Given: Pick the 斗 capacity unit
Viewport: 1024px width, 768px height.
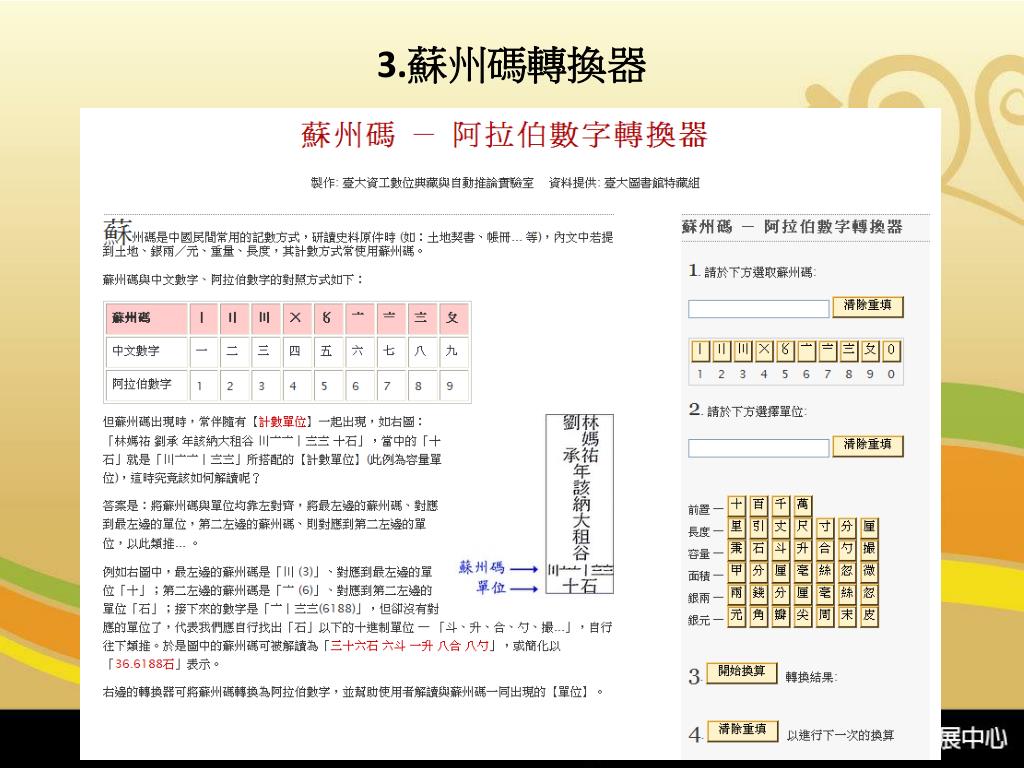Looking at the screenshot, I should tap(780, 550).
